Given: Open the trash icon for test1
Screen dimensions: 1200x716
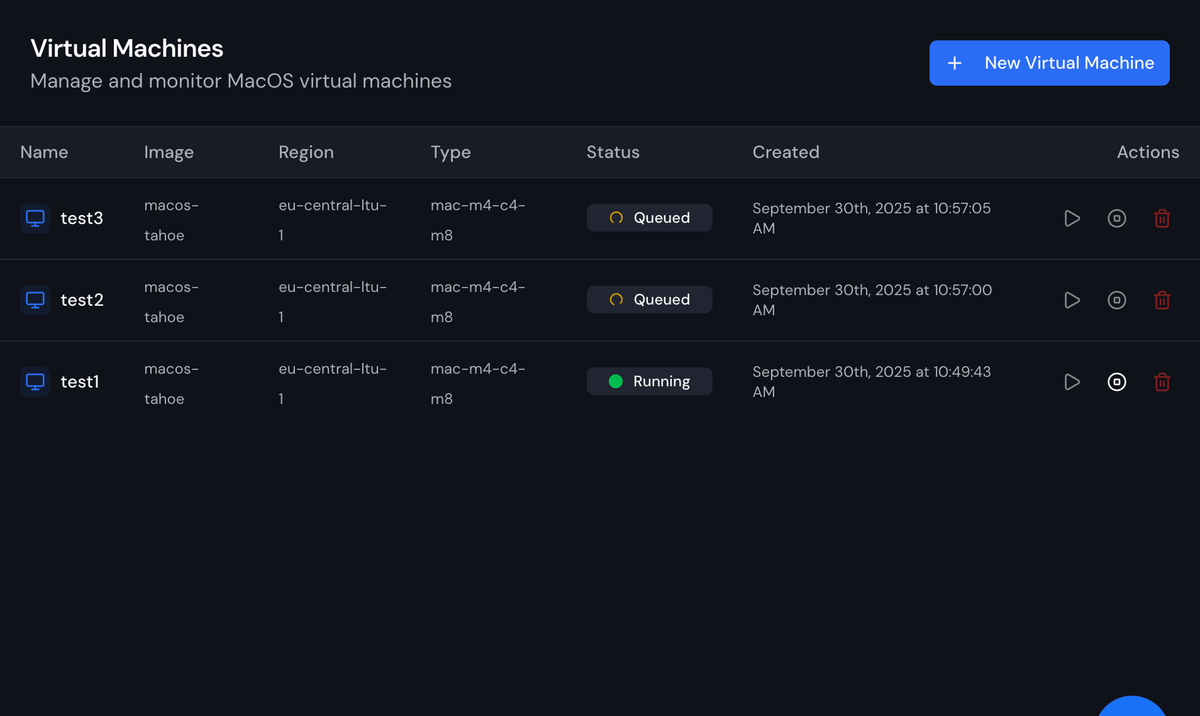Looking at the screenshot, I should click(1162, 381).
